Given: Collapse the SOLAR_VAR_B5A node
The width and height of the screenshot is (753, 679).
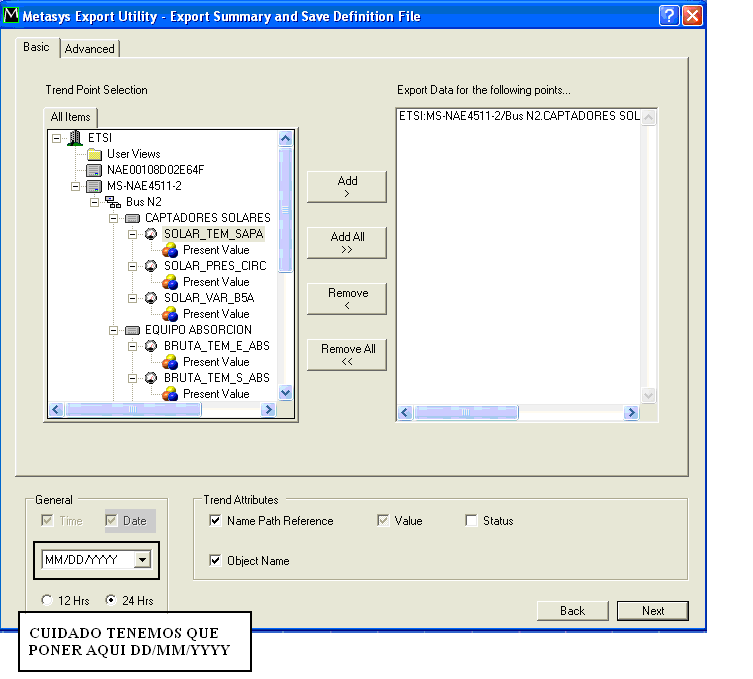Looking at the screenshot, I should click(x=133, y=298).
